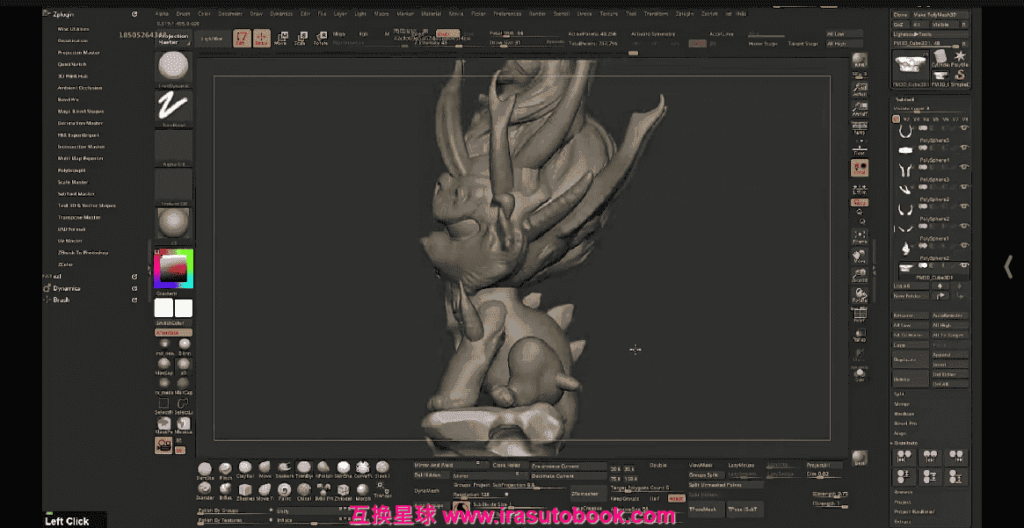The width and height of the screenshot is (1024, 528).
Task: Pick the hPolish brush in bottom shelf
Action: pyautogui.click(x=323, y=469)
